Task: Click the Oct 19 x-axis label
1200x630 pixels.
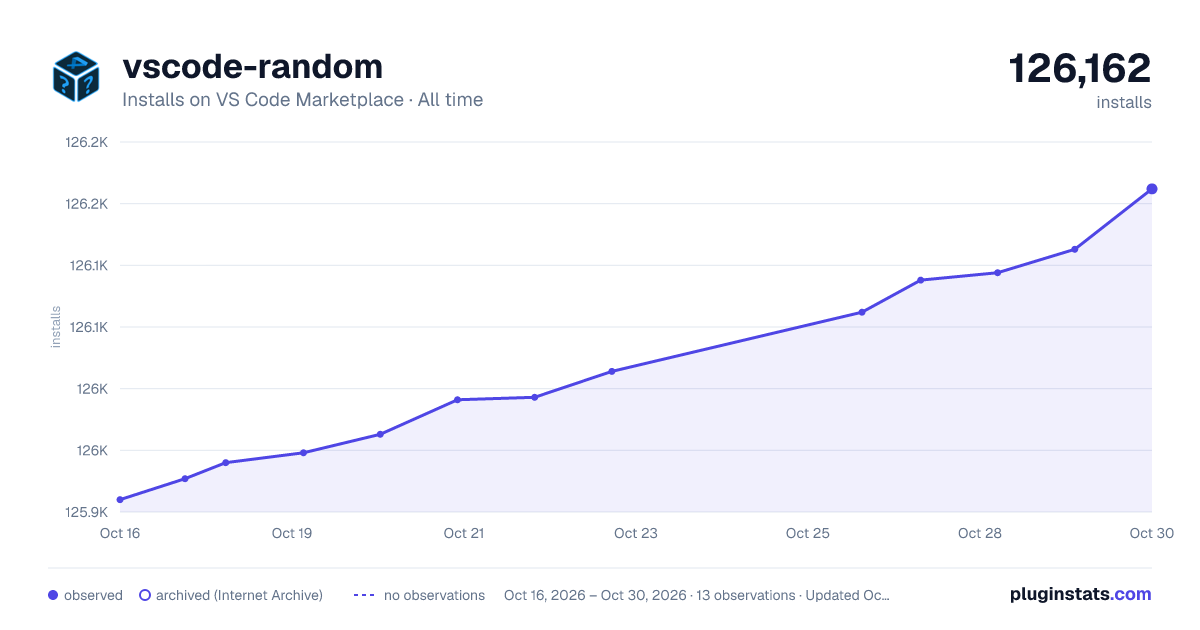Action: tap(292, 533)
